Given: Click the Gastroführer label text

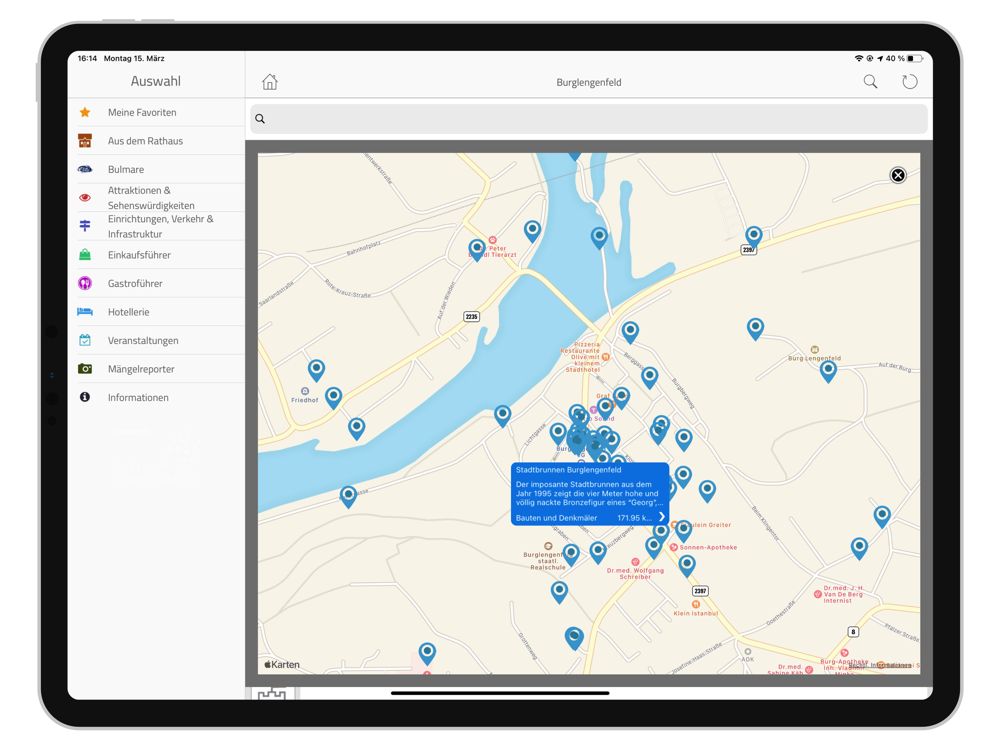Looking at the screenshot, I should 135,283.
